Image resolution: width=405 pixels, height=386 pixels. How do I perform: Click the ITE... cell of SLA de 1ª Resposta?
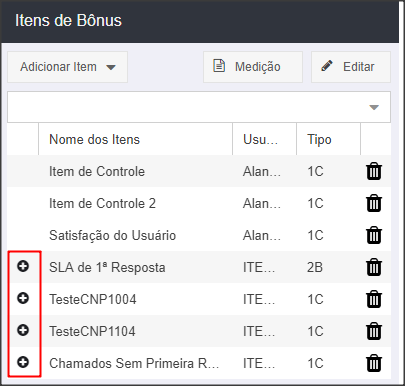click(259, 267)
